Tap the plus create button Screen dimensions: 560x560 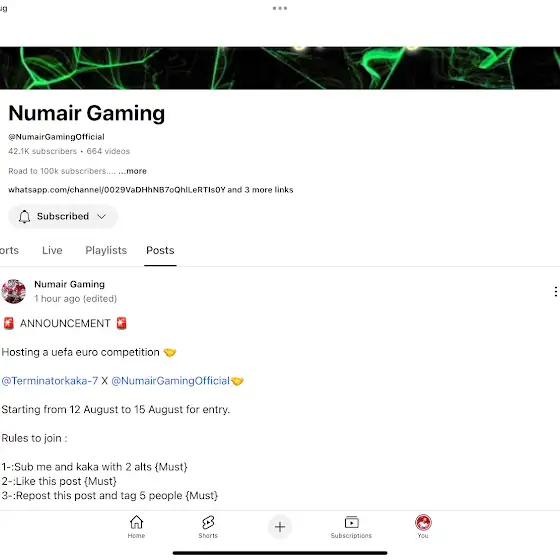tap(280, 527)
